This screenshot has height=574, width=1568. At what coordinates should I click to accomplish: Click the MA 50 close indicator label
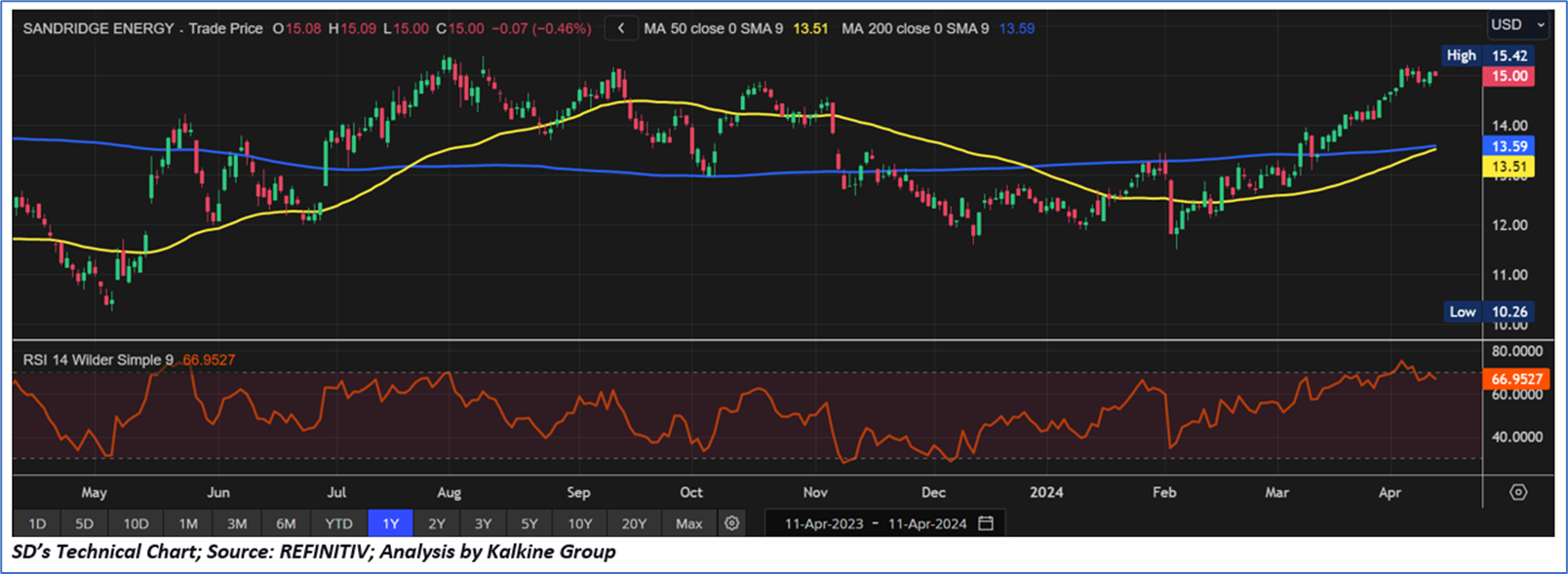click(x=713, y=28)
